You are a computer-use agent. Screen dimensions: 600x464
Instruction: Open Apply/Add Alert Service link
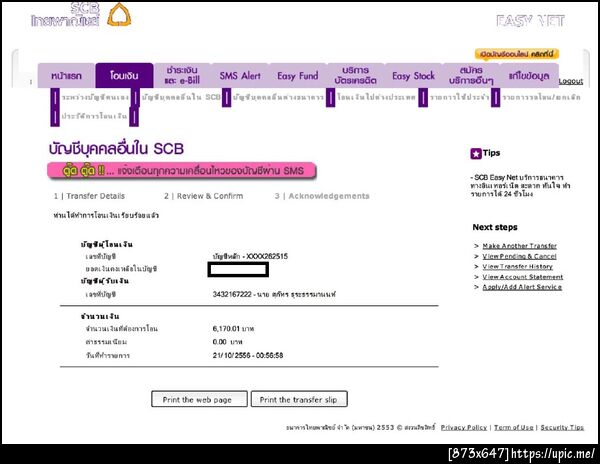522,287
